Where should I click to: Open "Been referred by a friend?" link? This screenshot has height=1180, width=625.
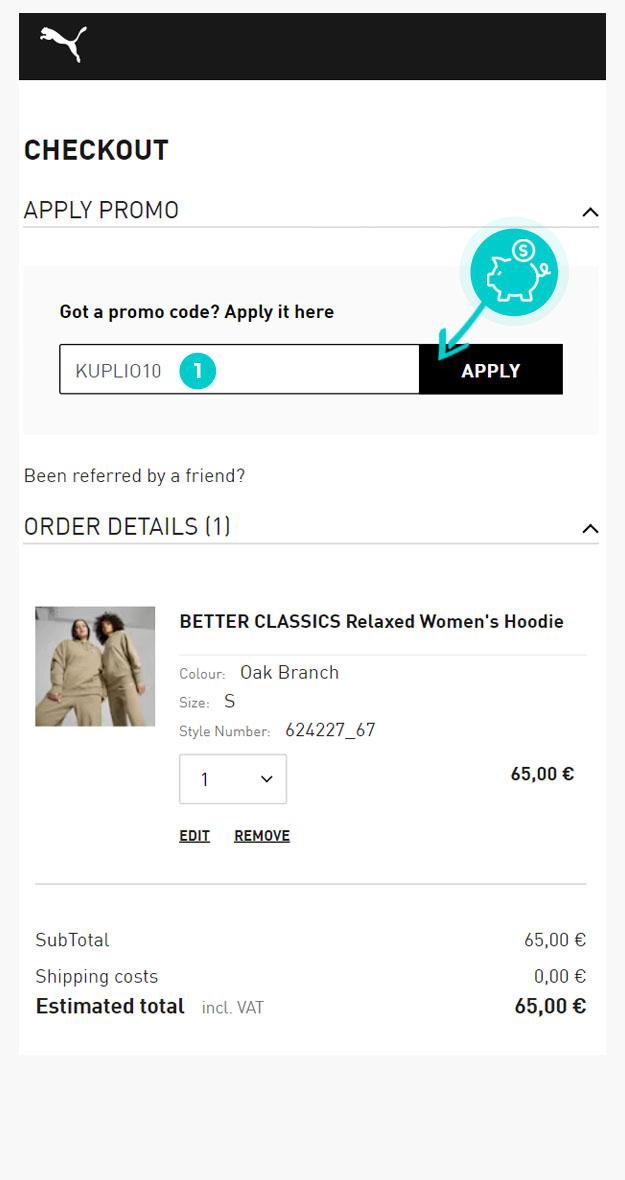[134, 476]
